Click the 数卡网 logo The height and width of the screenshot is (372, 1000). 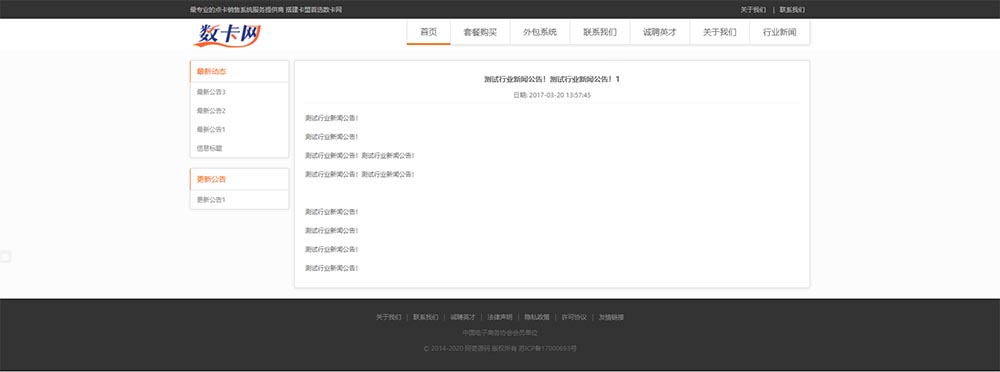coord(227,34)
